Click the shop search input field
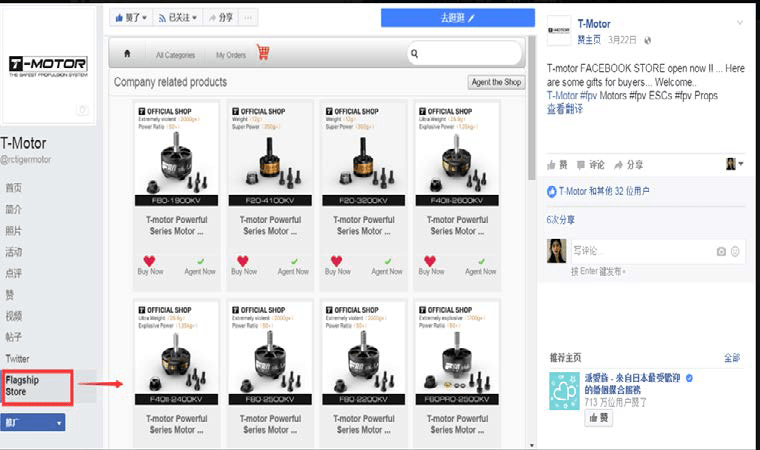 465,54
